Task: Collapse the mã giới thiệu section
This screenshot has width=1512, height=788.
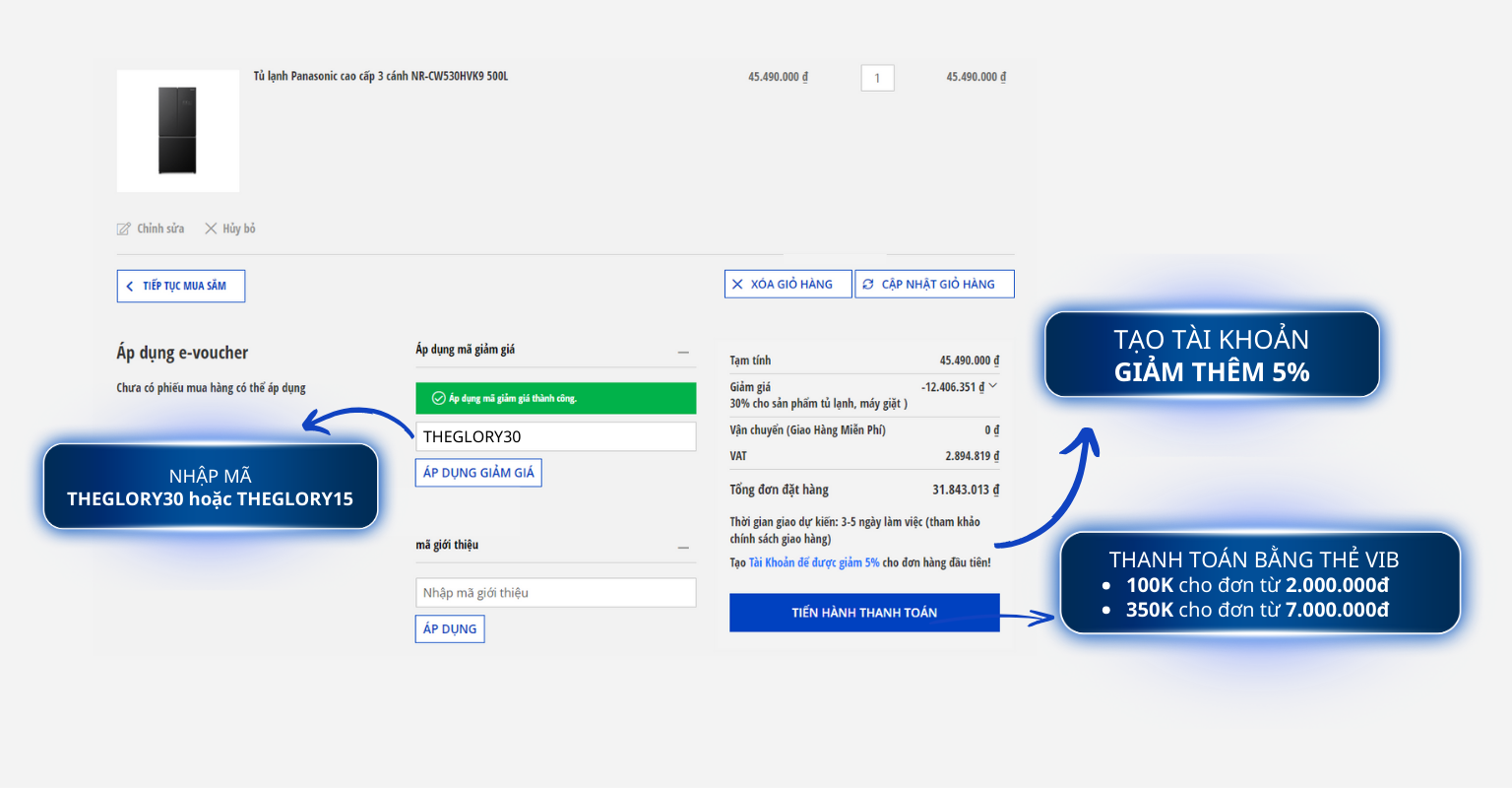Action: (683, 547)
